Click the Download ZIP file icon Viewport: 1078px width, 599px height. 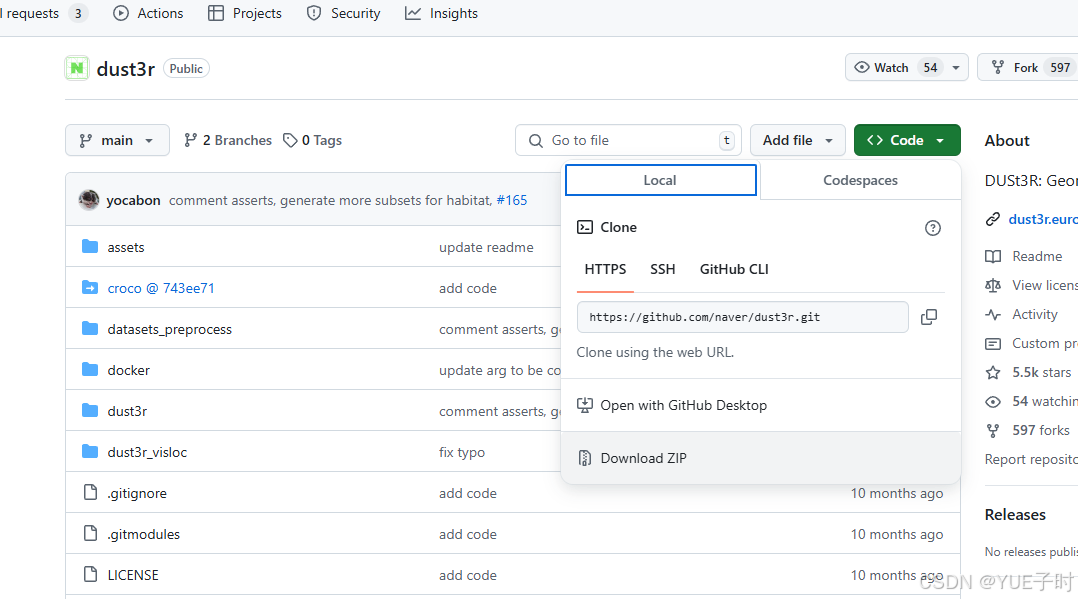(x=585, y=458)
